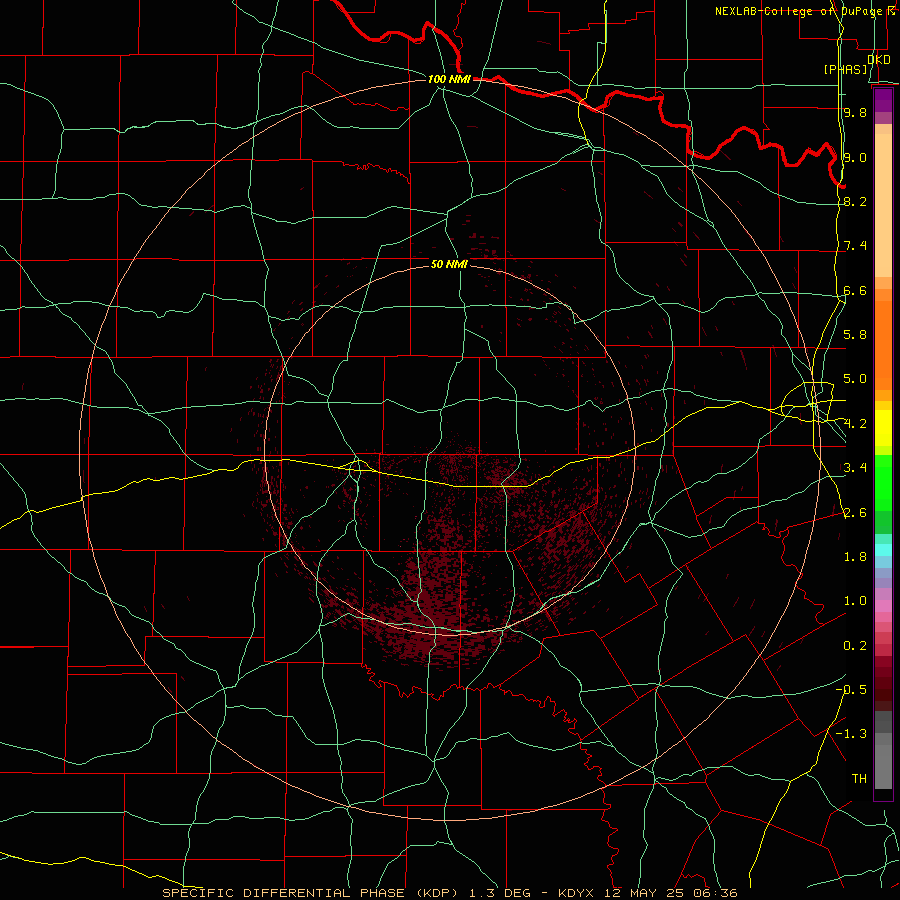Click the 100 NMI range ring label
The height and width of the screenshot is (900, 900).
click(449, 79)
